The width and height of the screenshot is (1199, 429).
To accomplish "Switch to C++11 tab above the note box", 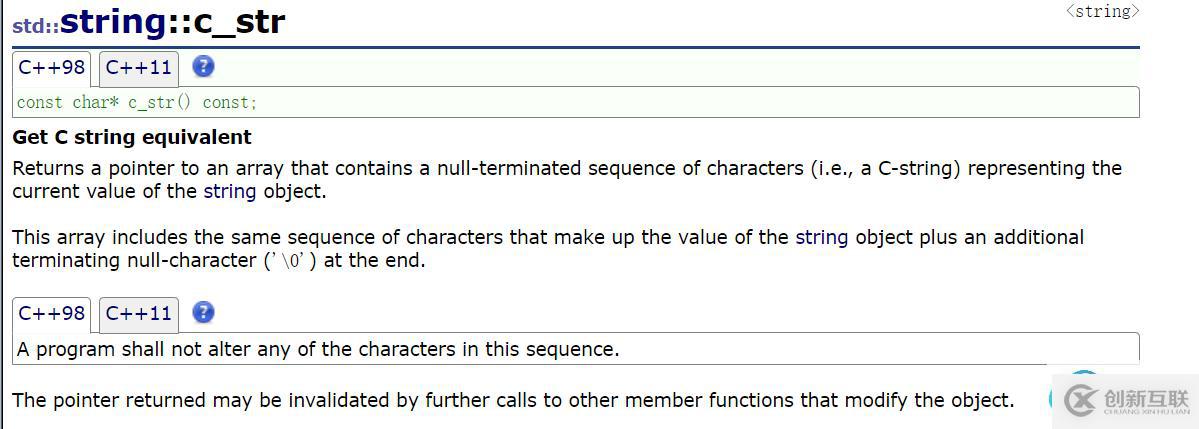I will click(x=139, y=314).
